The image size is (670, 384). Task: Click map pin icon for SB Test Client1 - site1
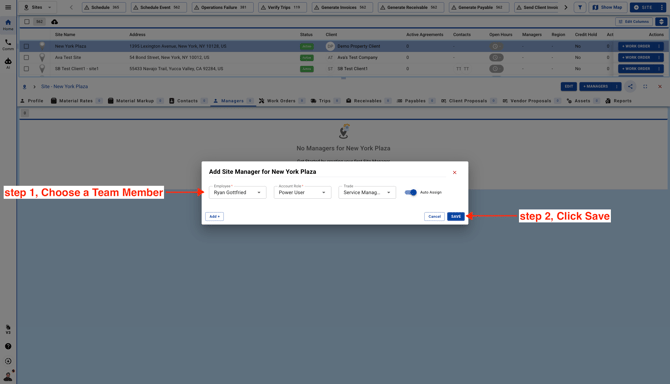(x=42, y=68)
